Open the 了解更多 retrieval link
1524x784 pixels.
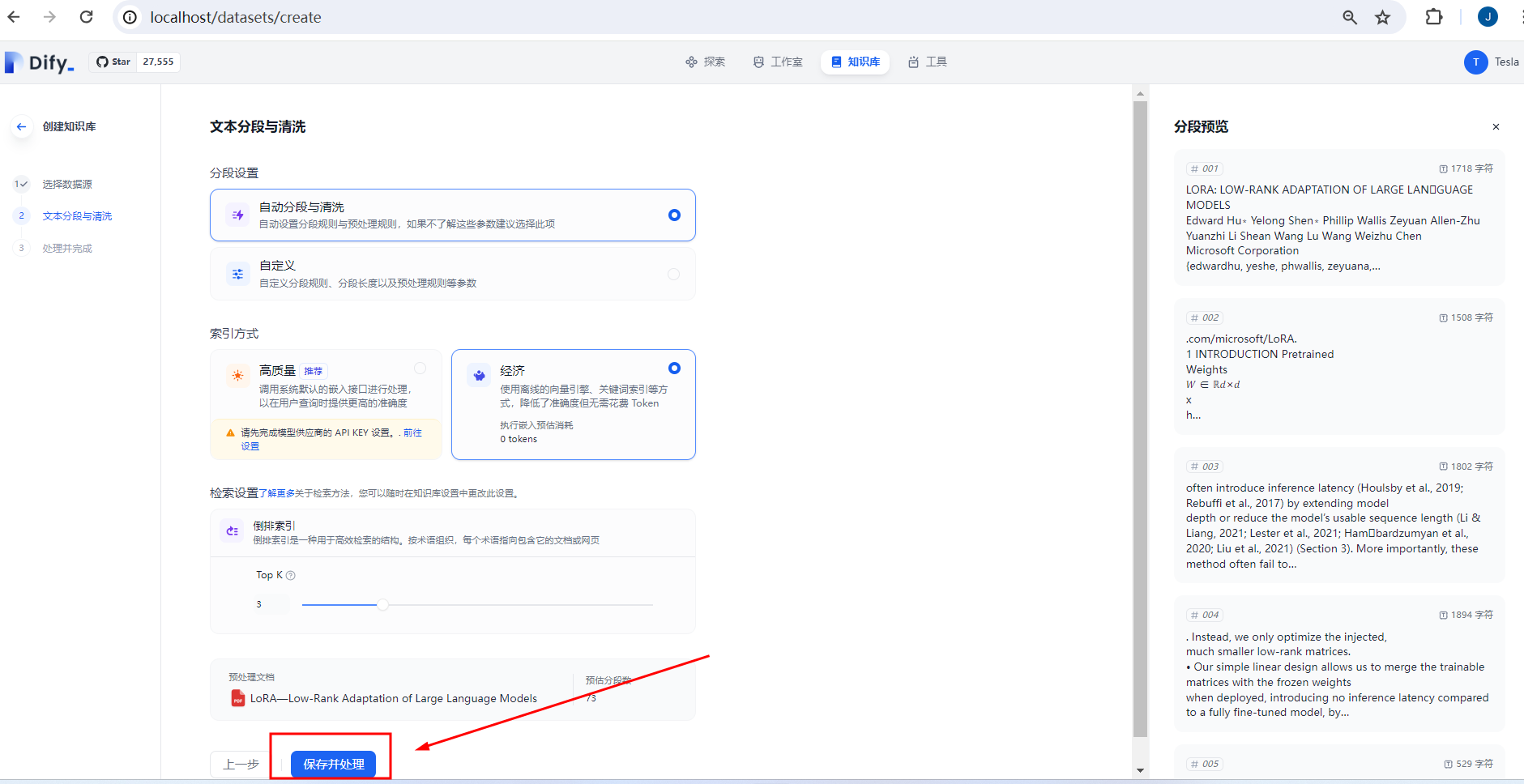tap(276, 493)
